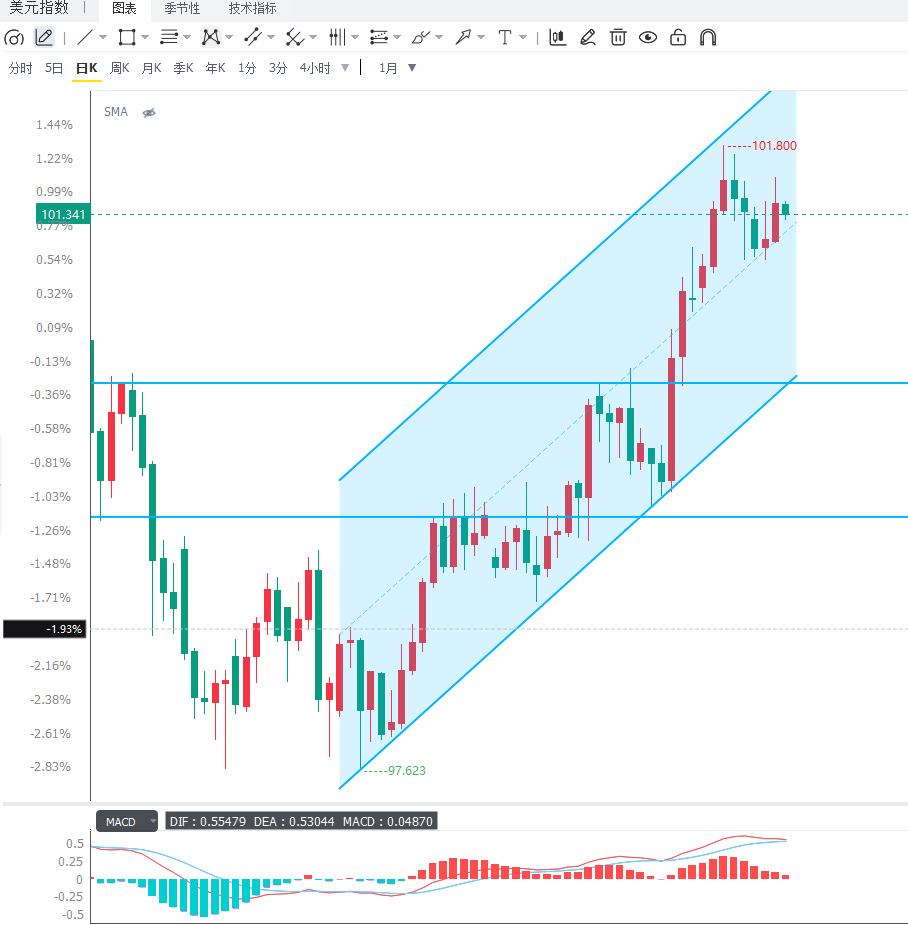Select the rectangle shape tool
The image size is (908, 925).
click(x=127, y=38)
